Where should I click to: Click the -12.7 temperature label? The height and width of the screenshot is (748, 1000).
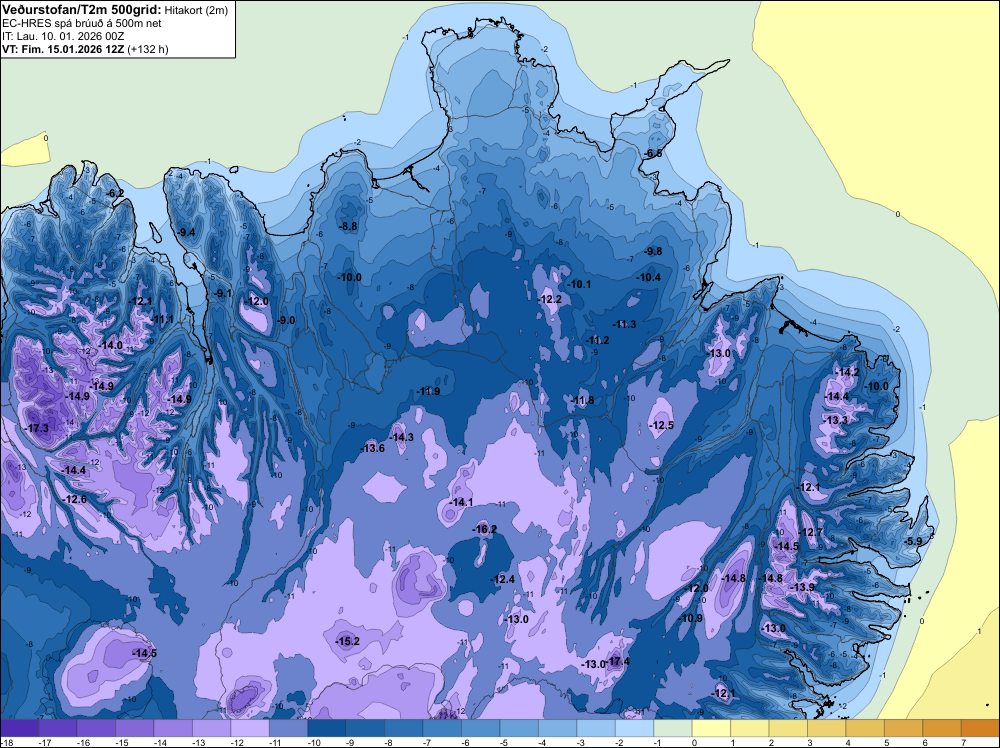[x=811, y=532]
